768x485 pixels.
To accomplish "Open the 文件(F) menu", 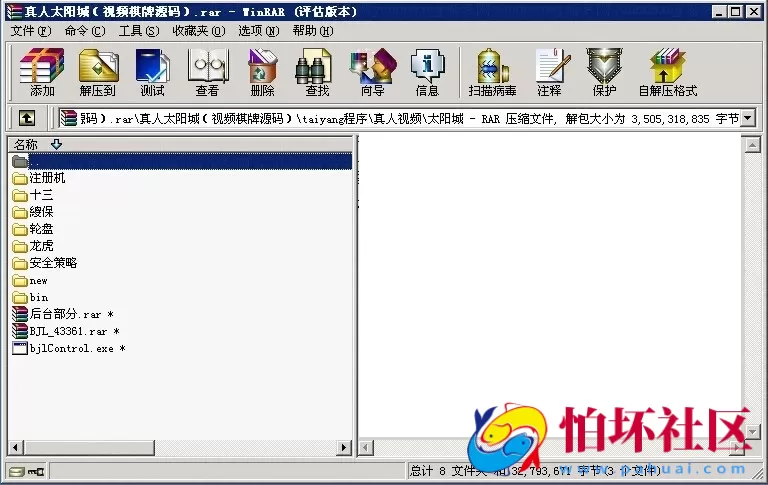I will pos(30,31).
